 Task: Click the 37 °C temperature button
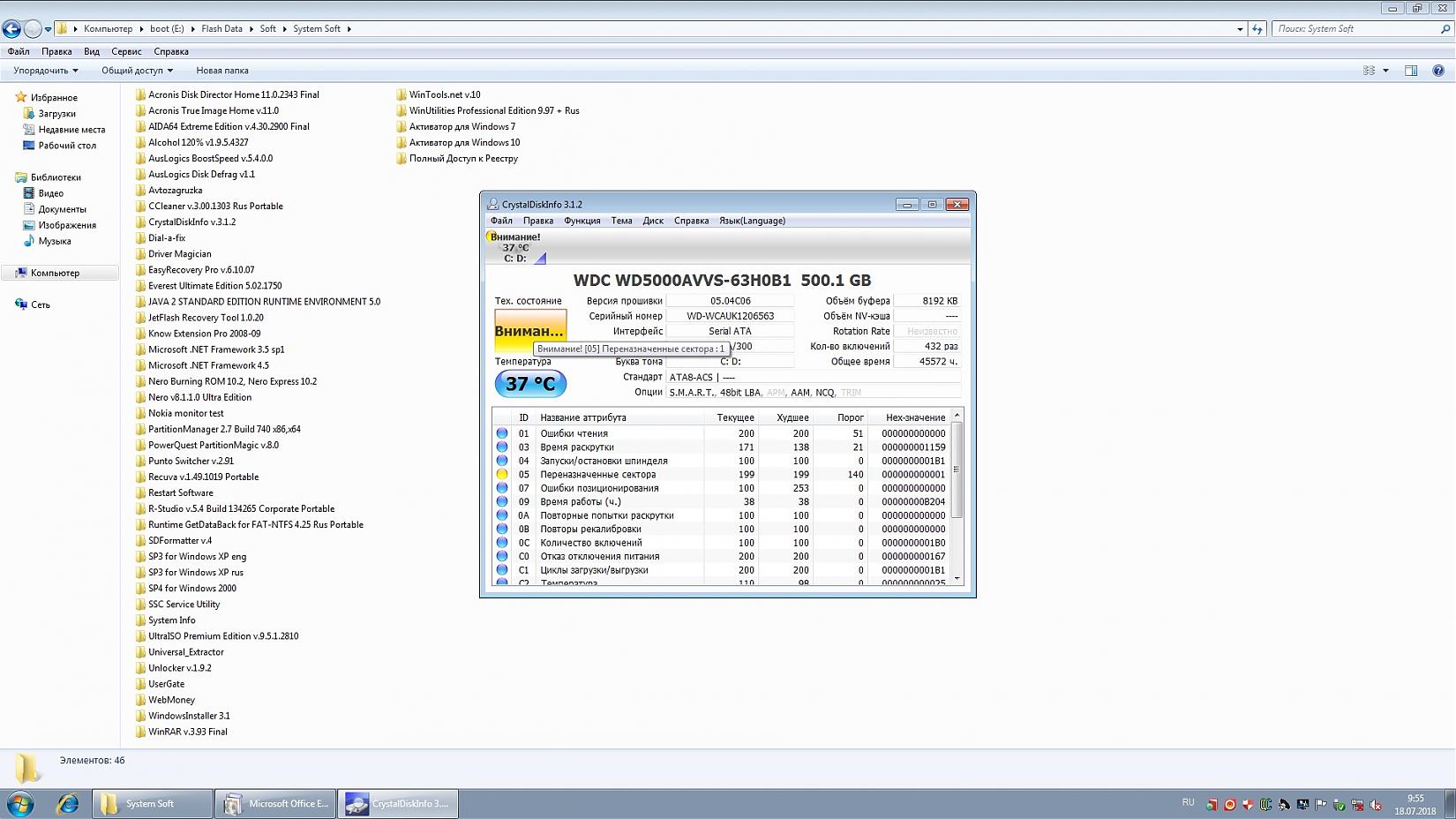click(530, 384)
